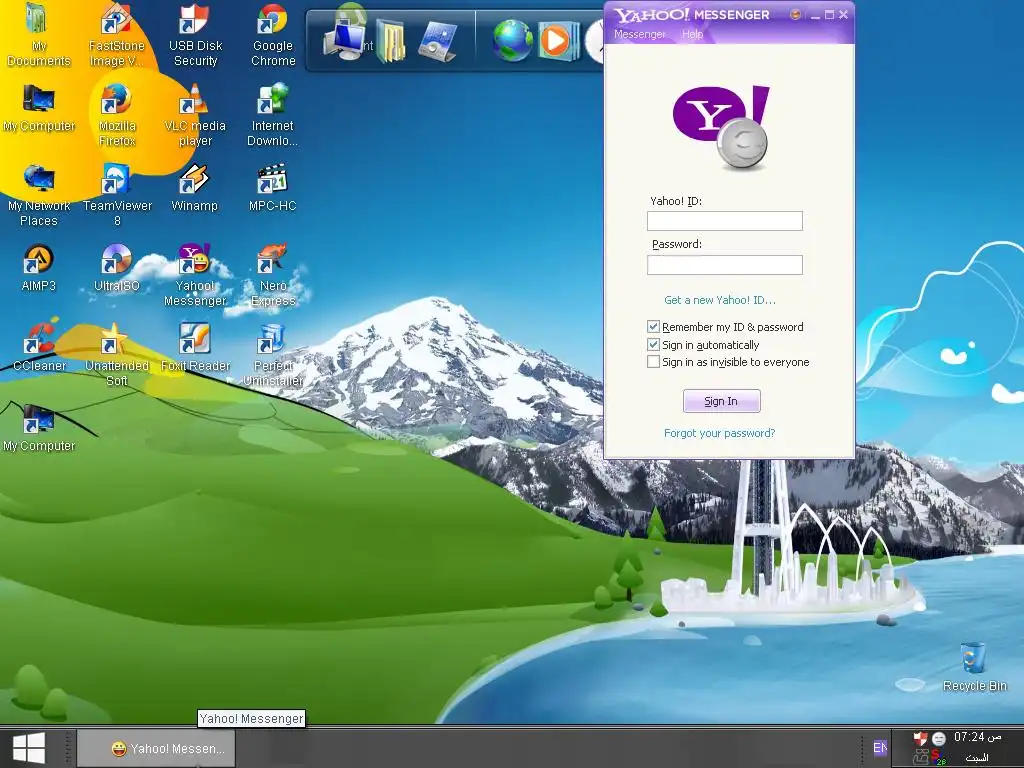Open the Forgot your password link
Image resolution: width=1024 pixels, height=768 pixels.
pyautogui.click(x=719, y=433)
